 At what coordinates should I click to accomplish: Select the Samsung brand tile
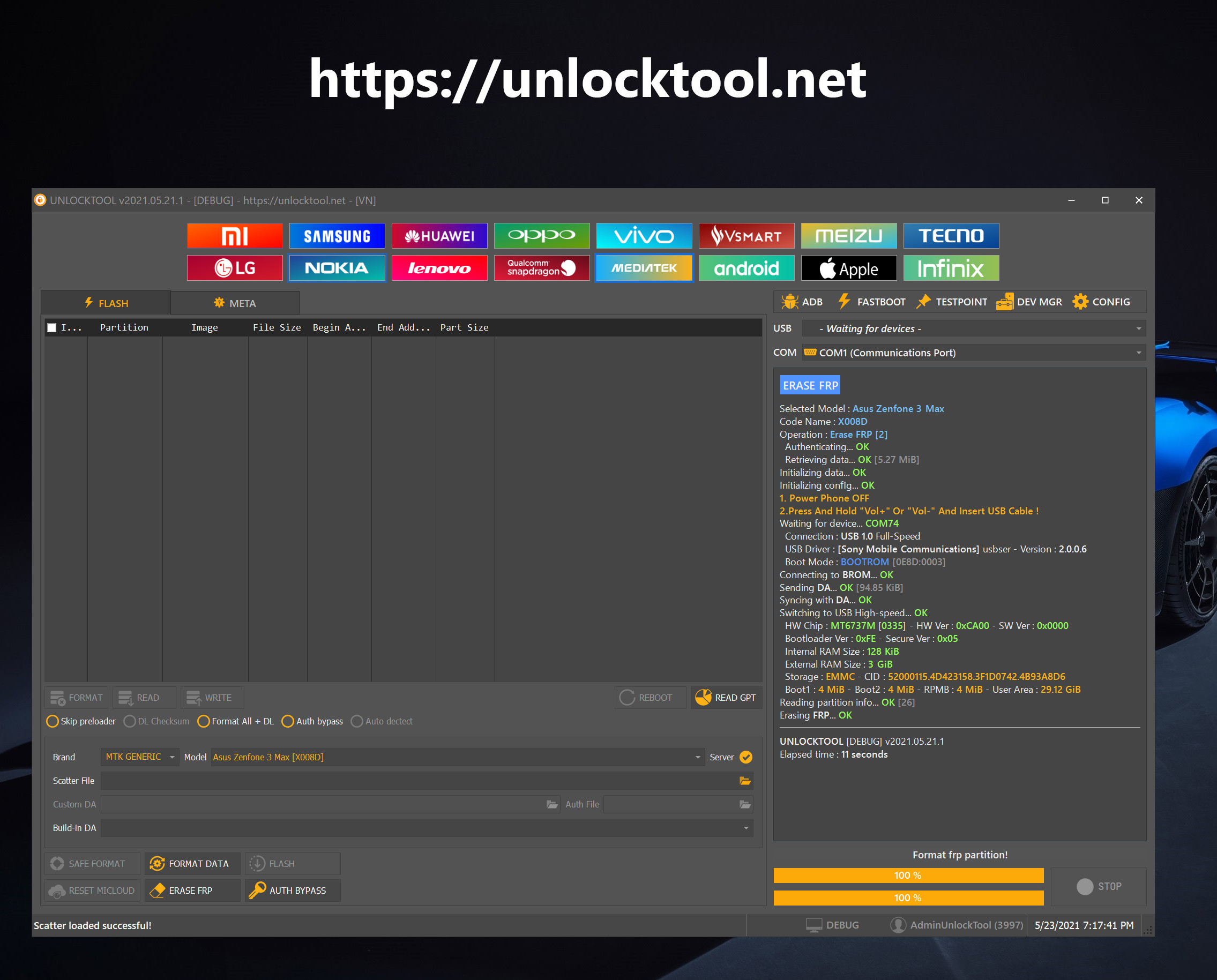[337, 236]
